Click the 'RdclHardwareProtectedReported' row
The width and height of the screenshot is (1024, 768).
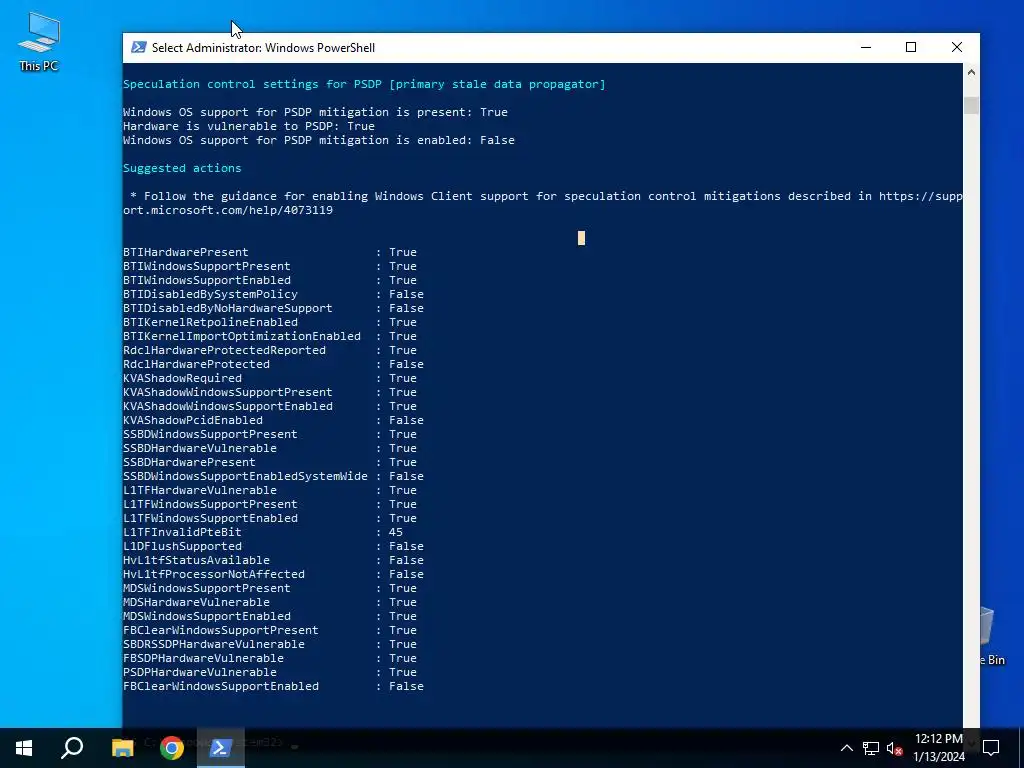pos(270,351)
